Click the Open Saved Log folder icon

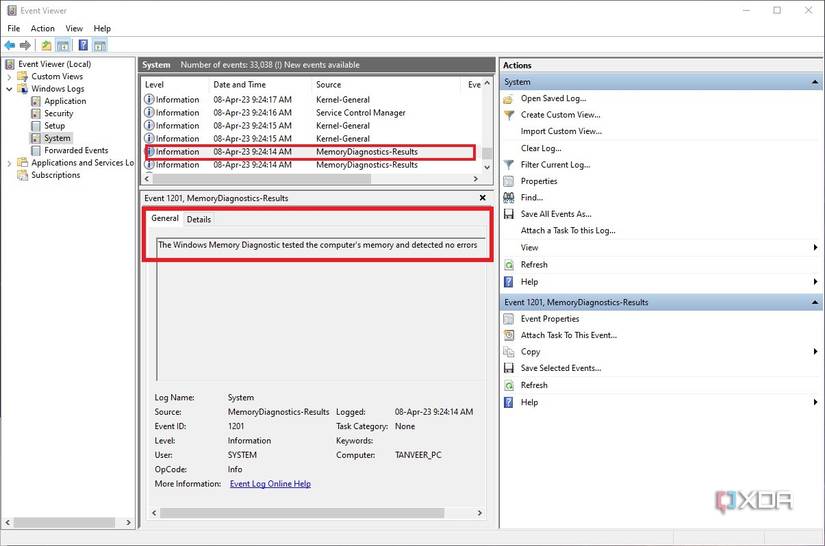(x=509, y=98)
